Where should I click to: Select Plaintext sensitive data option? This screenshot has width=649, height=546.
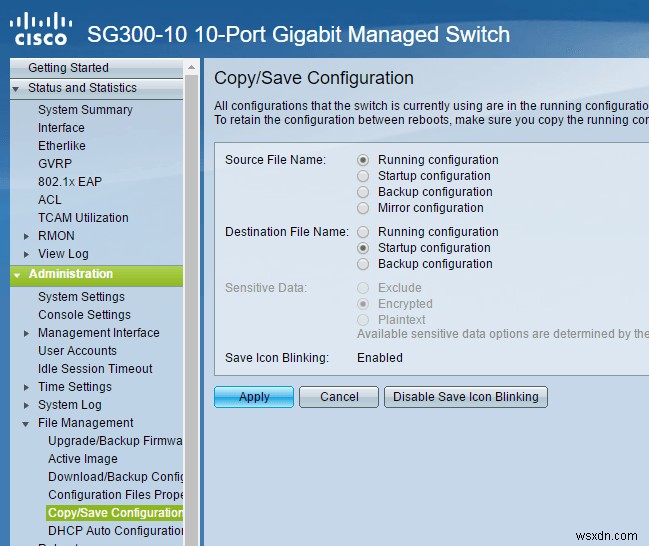pos(363,320)
